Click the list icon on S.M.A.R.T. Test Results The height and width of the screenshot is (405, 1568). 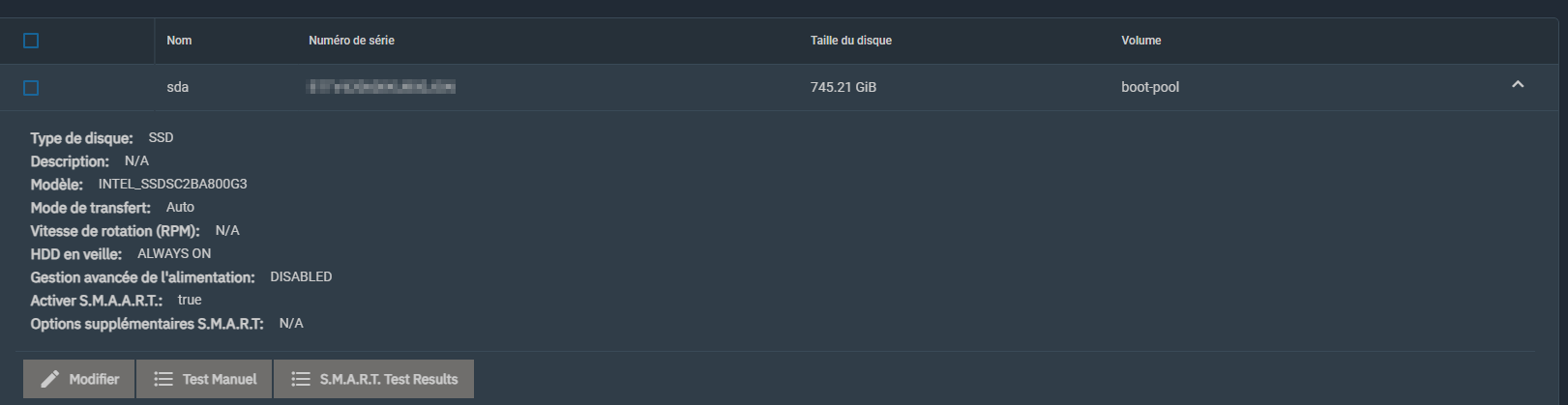(x=301, y=379)
